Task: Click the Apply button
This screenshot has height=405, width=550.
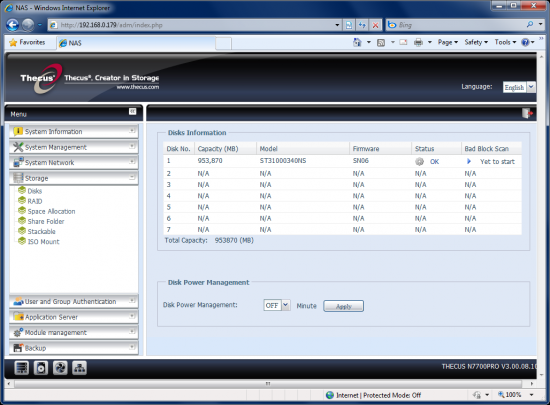Action: 343,306
